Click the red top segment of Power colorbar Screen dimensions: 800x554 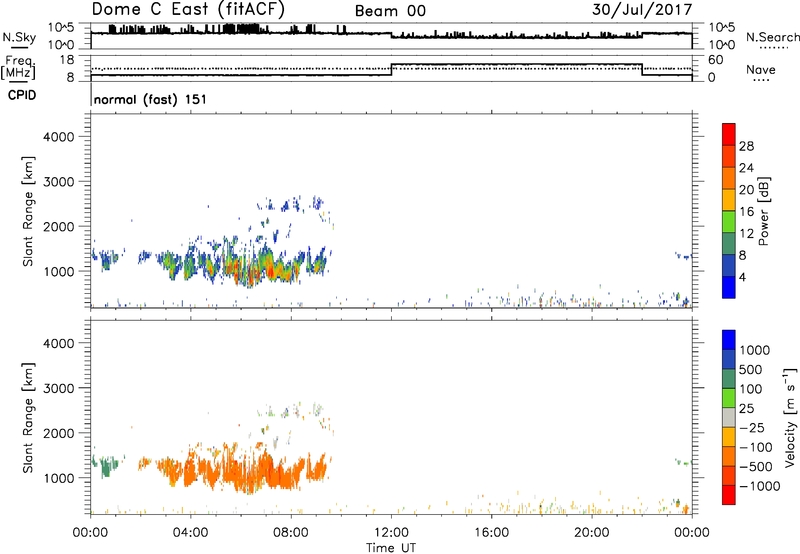729,134
